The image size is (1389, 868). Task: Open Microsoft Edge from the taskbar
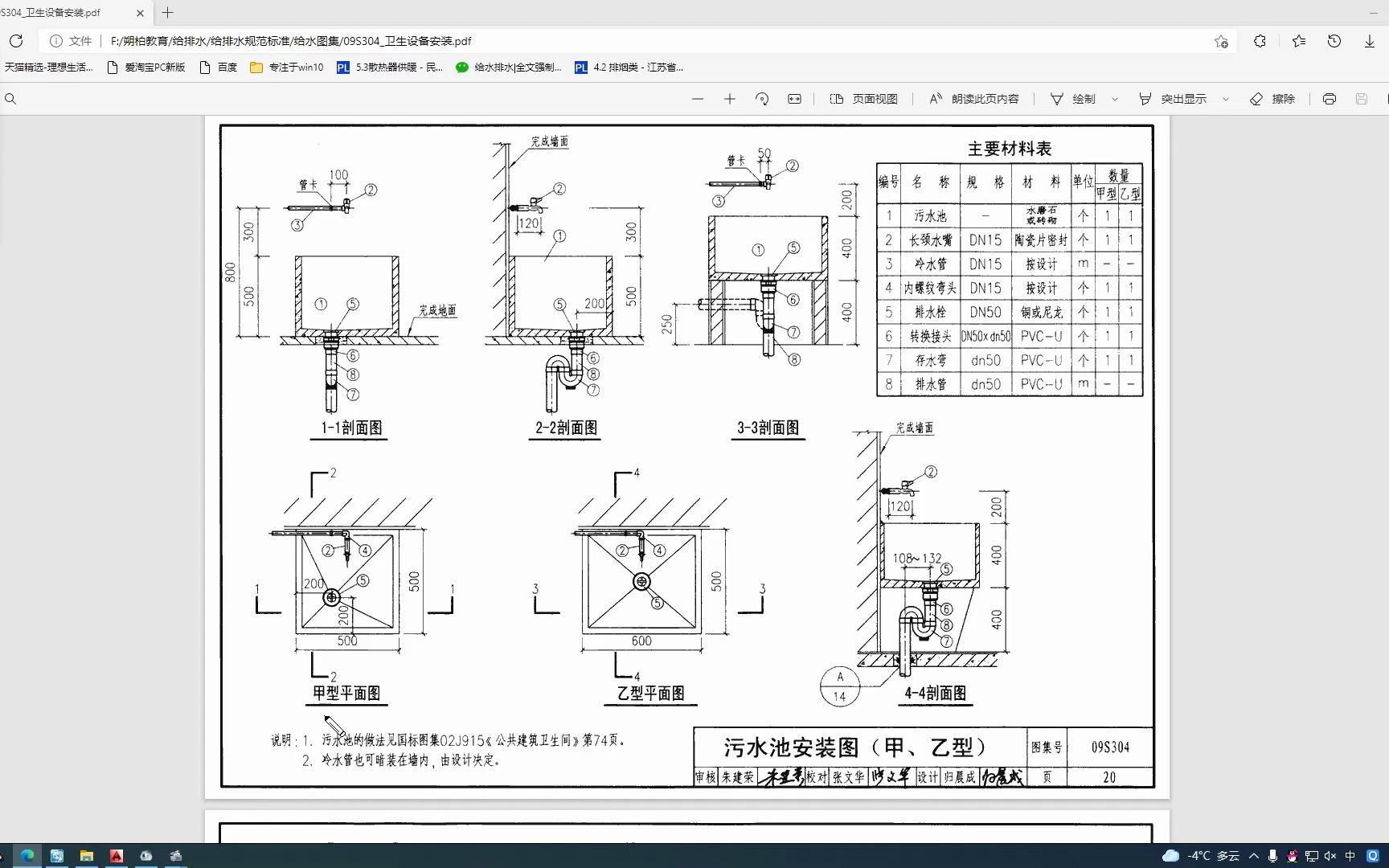click(x=27, y=856)
